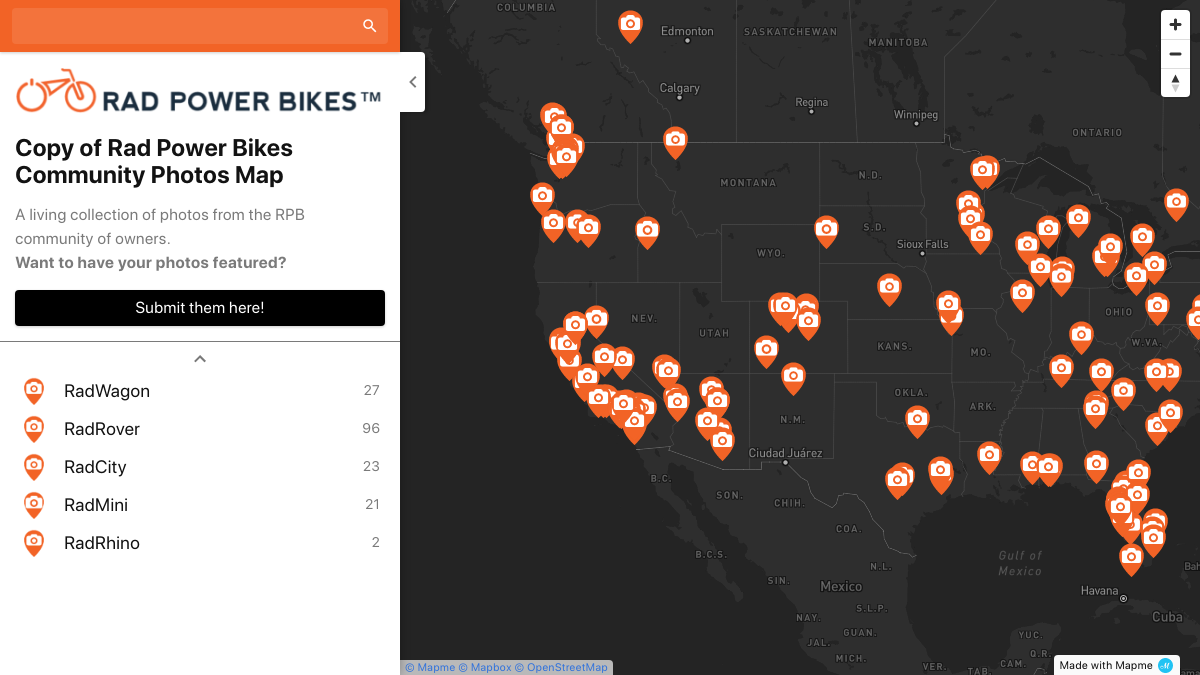Open the photo pin north of Kansas
The image size is (1200, 675).
click(889, 289)
